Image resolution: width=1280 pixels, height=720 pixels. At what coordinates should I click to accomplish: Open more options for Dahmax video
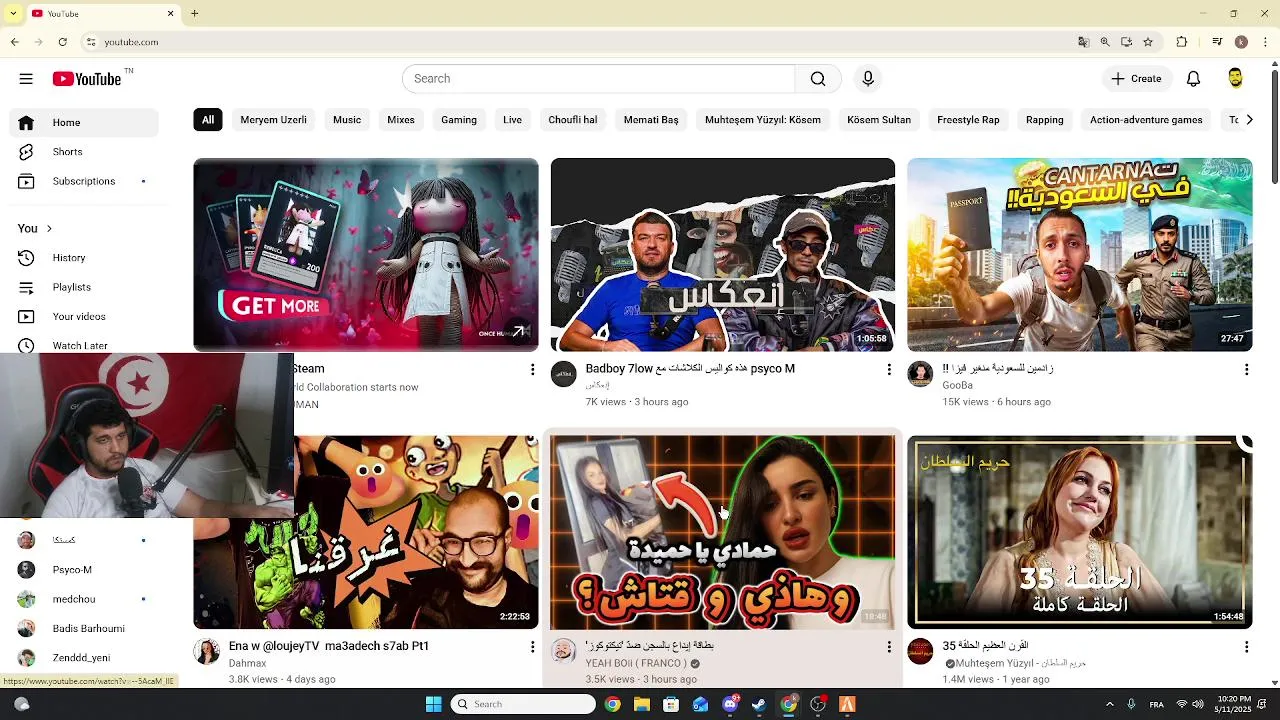(x=532, y=647)
